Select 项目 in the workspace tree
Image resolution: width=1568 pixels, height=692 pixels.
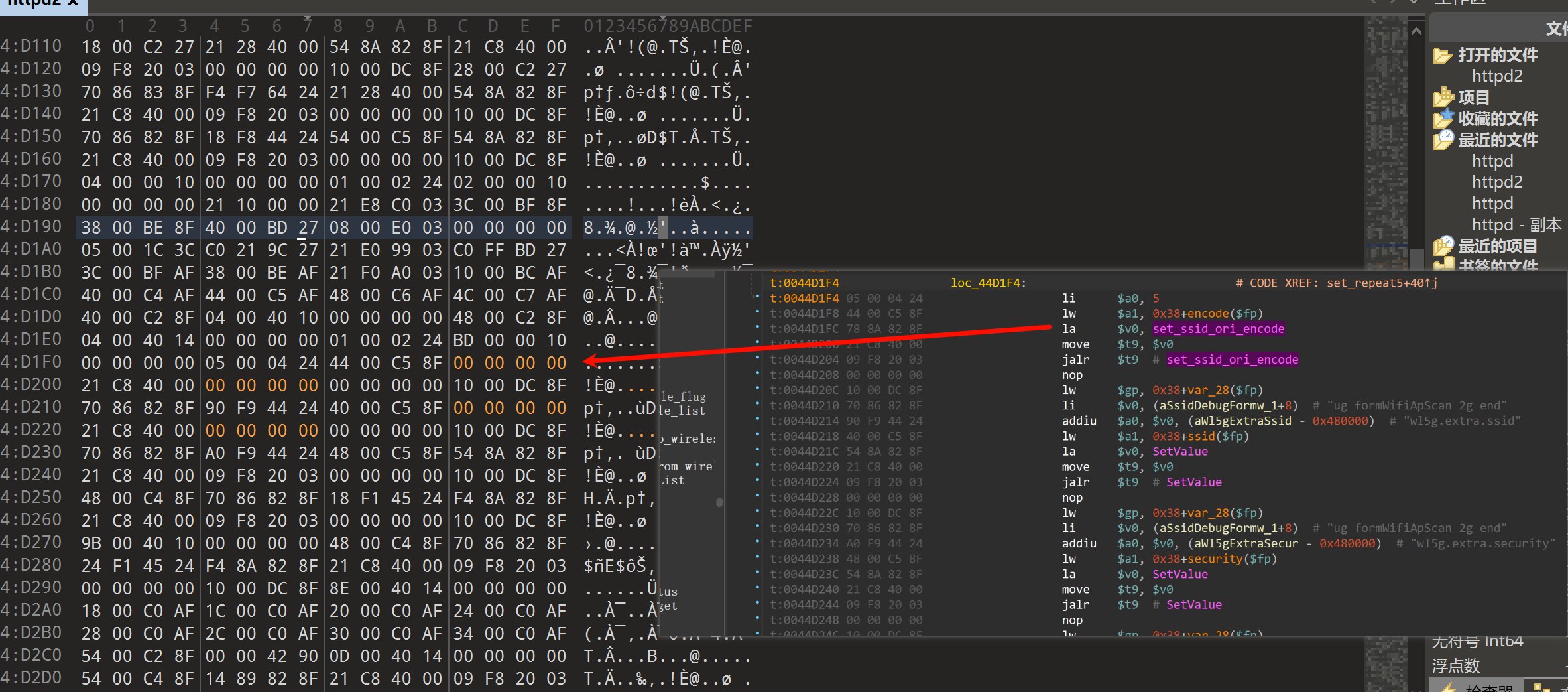[x=1473, y=98]
